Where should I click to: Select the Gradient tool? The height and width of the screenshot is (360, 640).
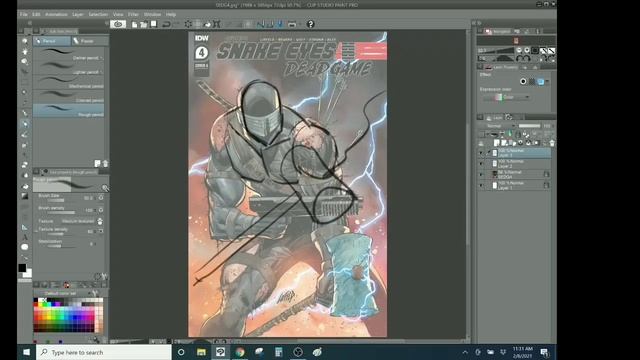(x=24, y=196)
